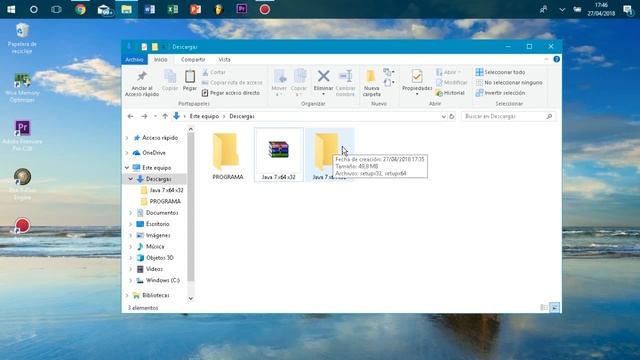Click the Buscar en Descargas search field
The height and width of the screenshot is (360, 640).
509,116
